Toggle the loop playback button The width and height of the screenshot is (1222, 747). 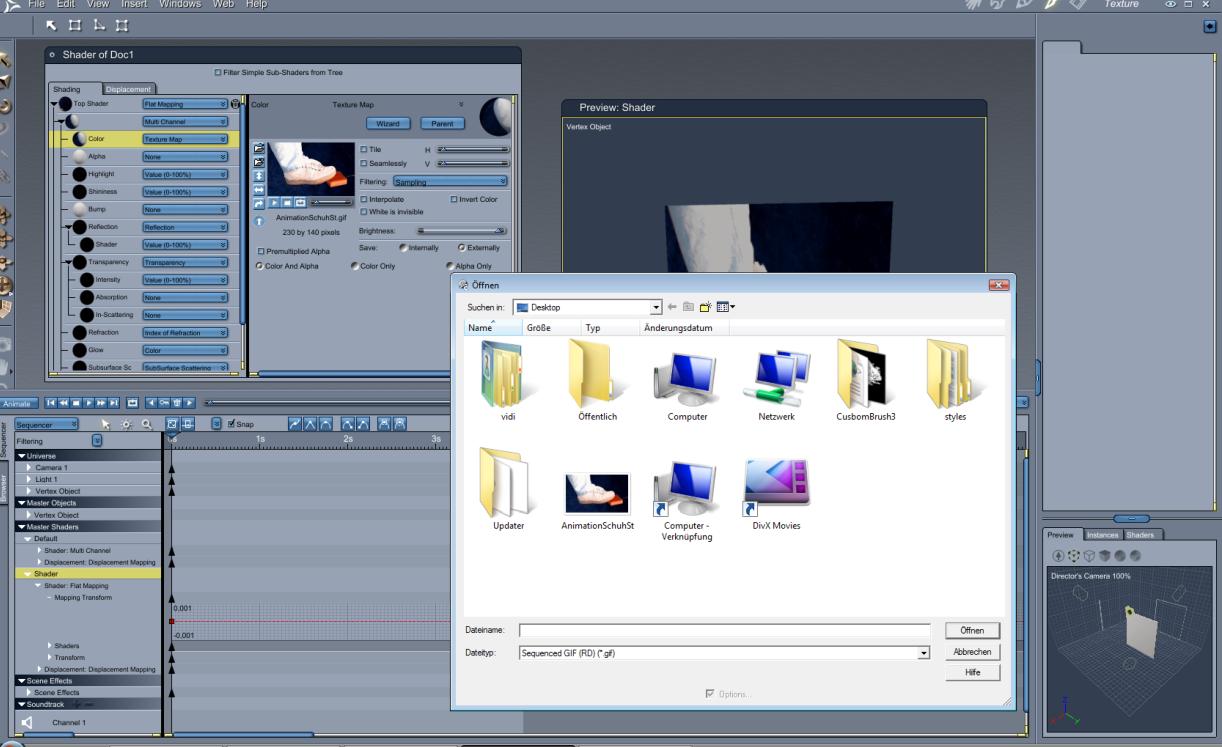132,402
